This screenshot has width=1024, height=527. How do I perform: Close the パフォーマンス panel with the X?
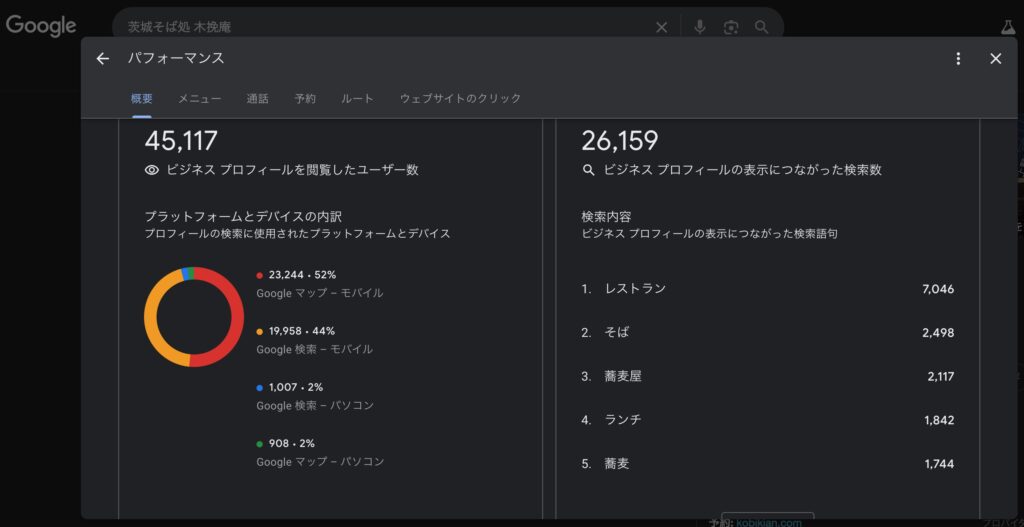point(995,59)
